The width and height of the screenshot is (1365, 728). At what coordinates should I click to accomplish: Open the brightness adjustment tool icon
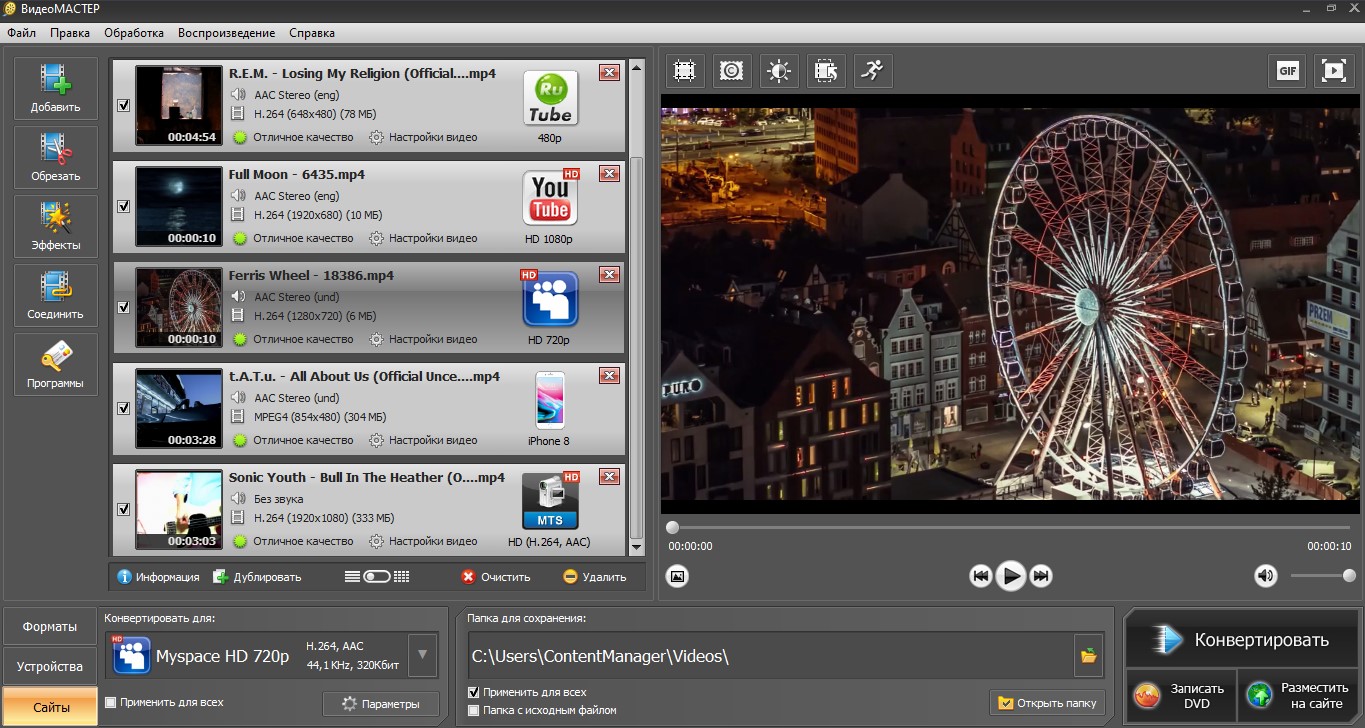coord(779,71)
